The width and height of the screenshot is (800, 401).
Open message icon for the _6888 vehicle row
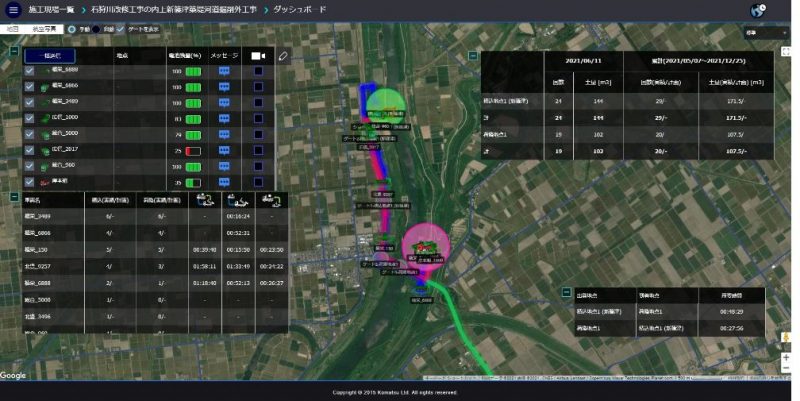tap(224, 71)
